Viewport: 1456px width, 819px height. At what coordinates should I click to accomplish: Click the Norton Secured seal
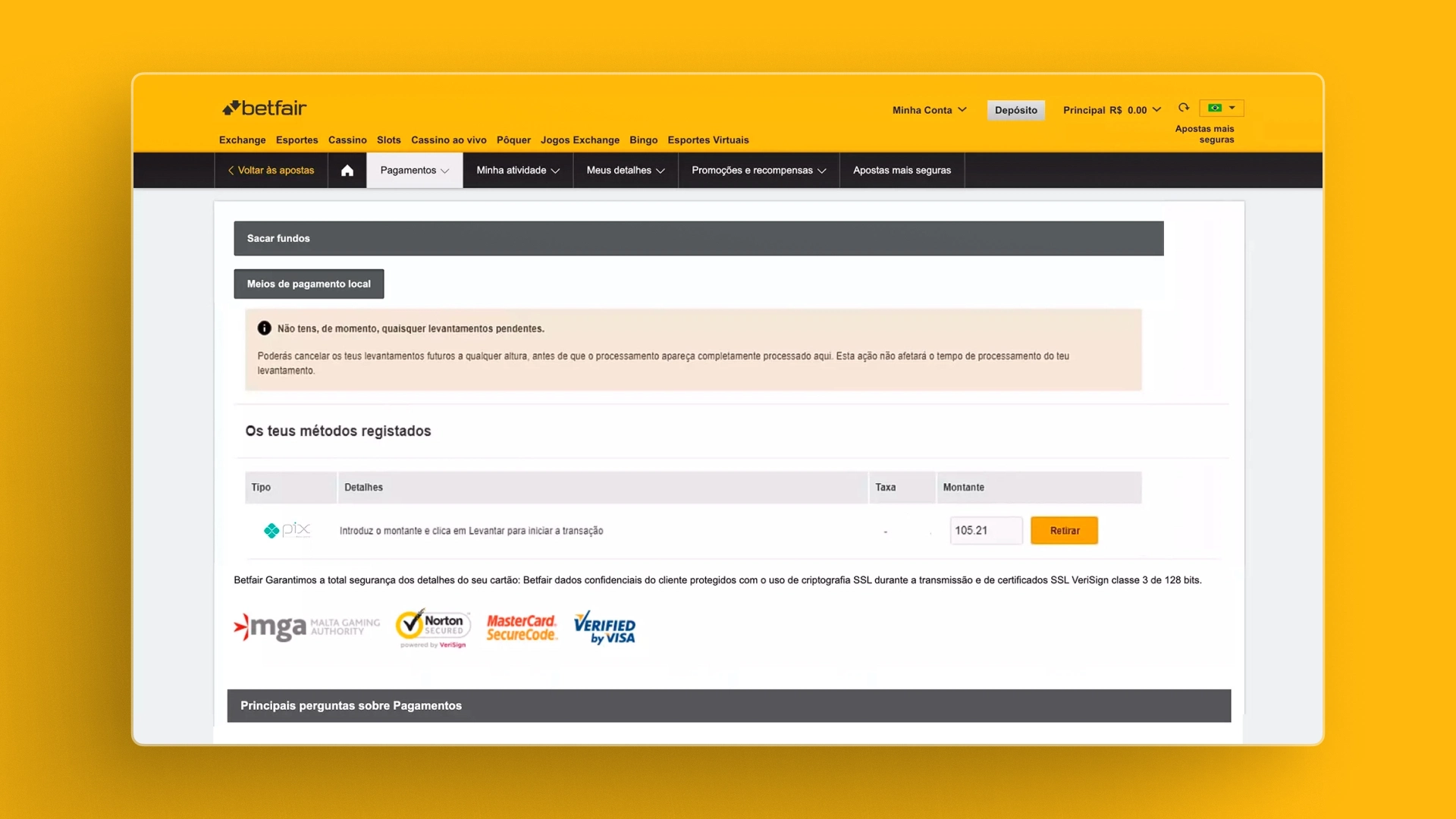[x=432, y=628]
